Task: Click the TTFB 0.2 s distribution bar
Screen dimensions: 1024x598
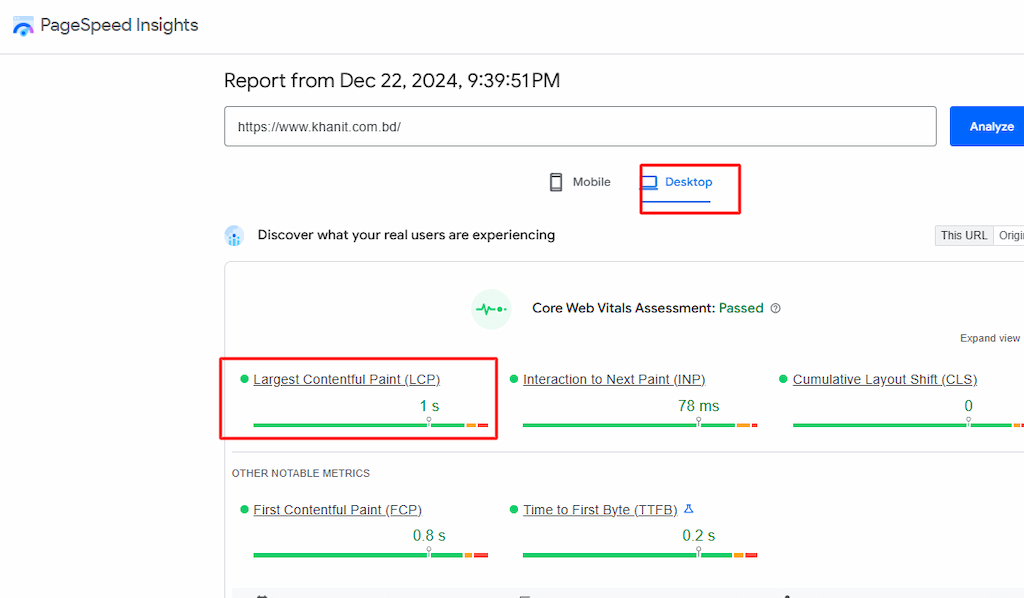Action: tap(639, 555)
